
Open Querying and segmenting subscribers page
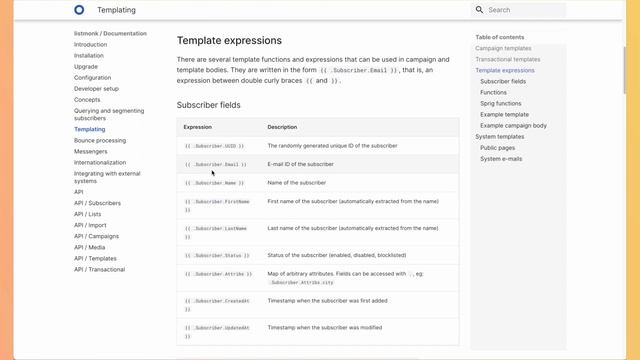109,114
